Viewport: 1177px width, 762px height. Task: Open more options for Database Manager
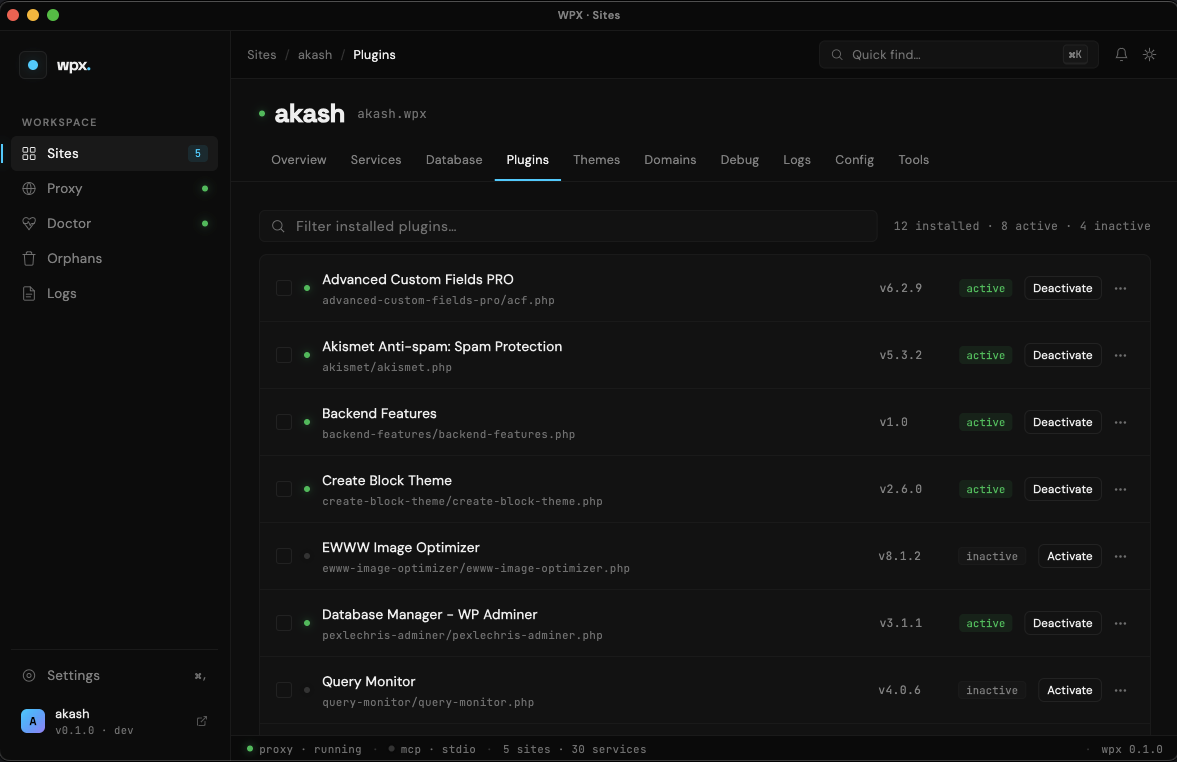tap(1121, 623)
